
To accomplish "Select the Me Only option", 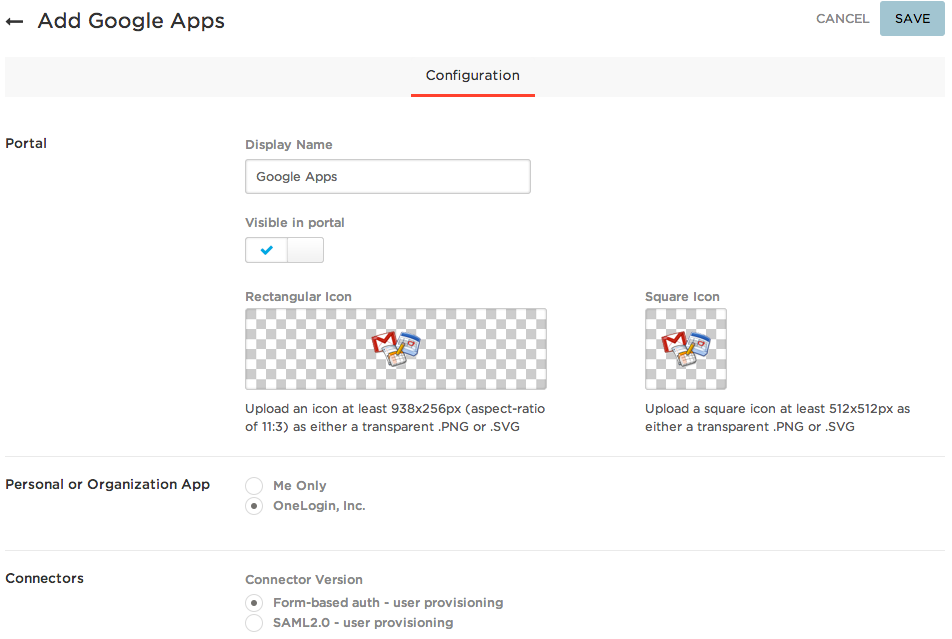I will (254, 486).
